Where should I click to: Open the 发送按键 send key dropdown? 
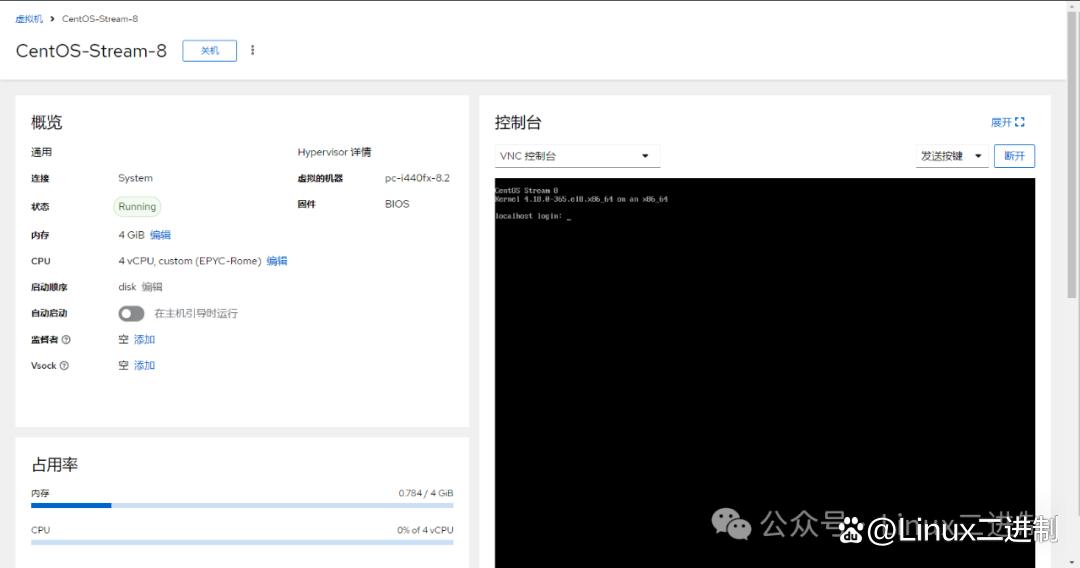click(x=952, y=156)
